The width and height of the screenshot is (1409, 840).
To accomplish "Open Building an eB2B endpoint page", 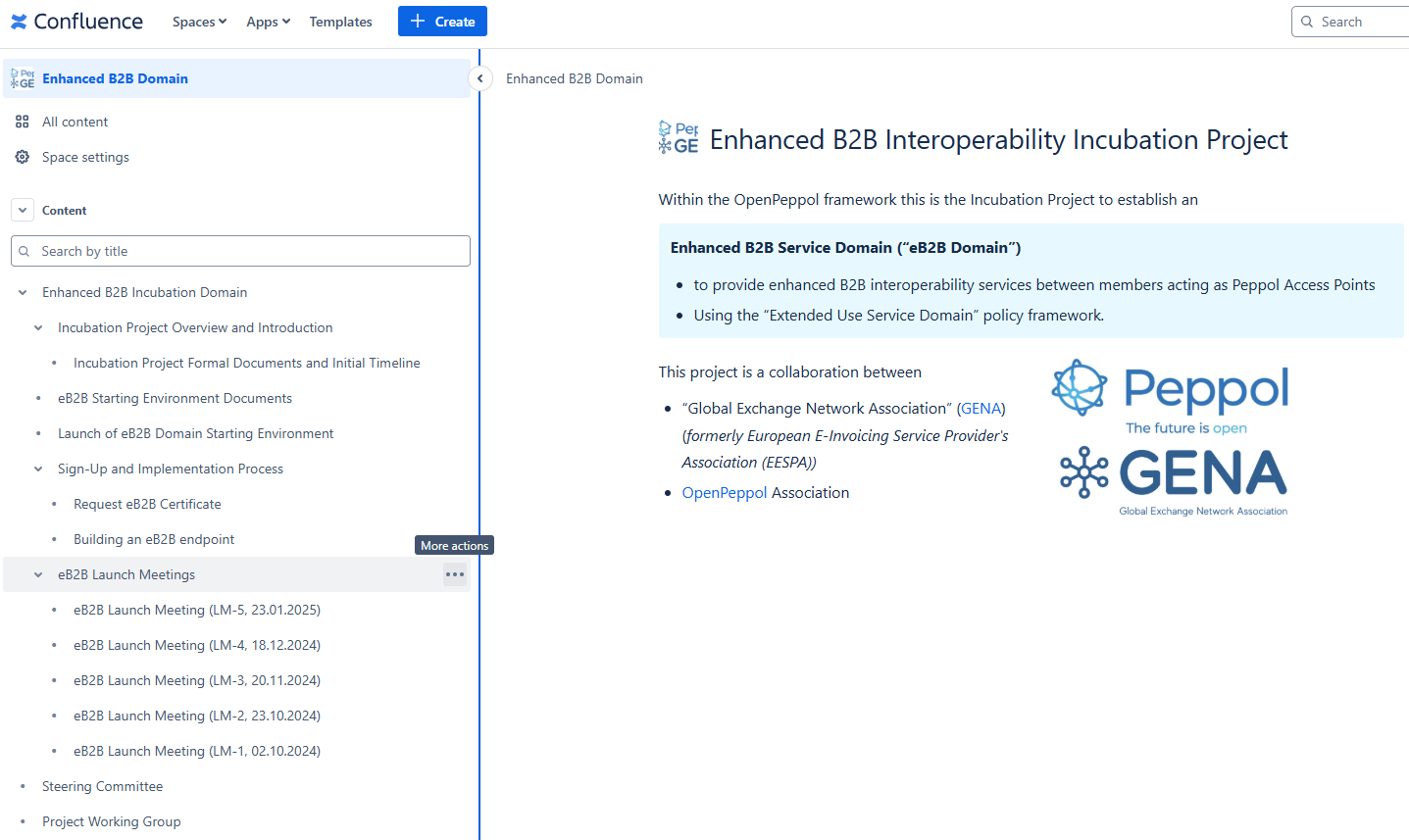I will click(x=154, y=539).
